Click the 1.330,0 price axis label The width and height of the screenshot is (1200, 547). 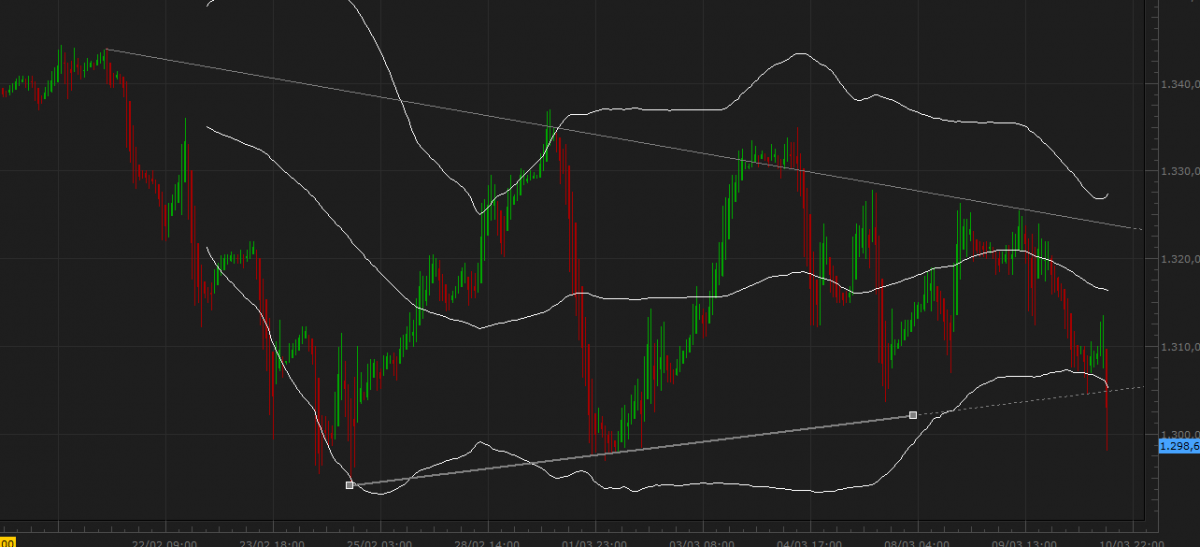click(1181, 172)
